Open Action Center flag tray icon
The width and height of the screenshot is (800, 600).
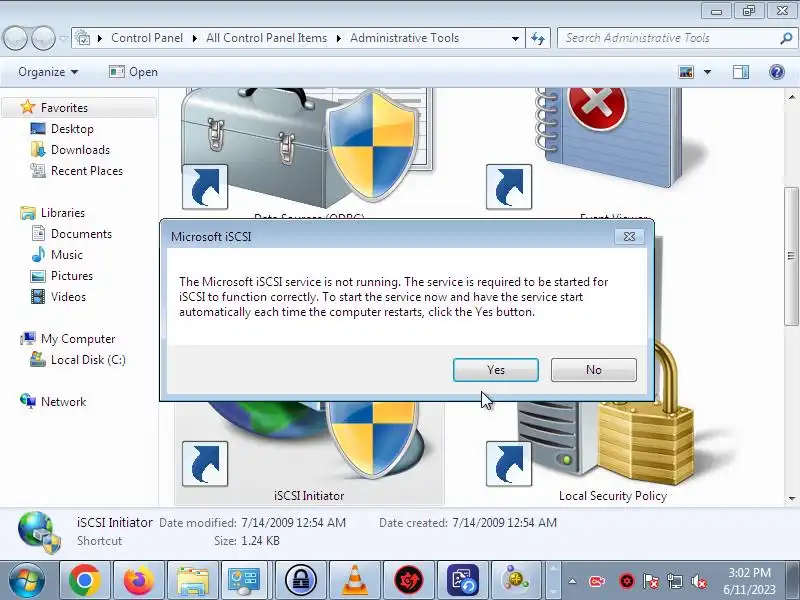pos(651,581)
